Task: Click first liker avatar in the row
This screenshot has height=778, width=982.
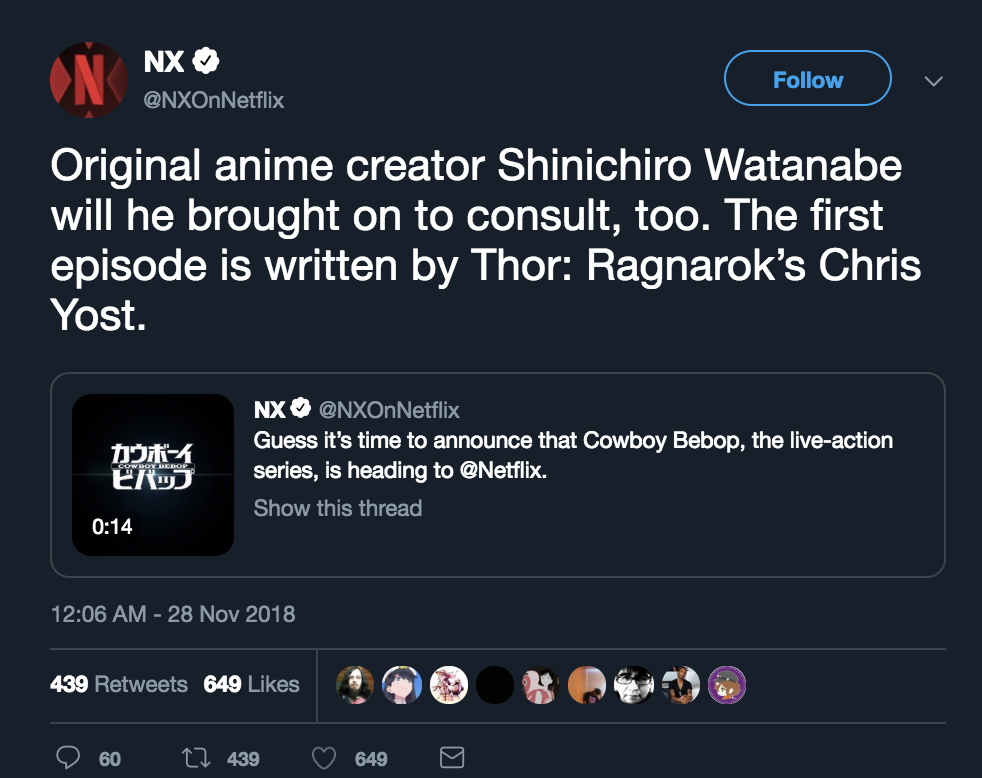Action: point(355,684)
